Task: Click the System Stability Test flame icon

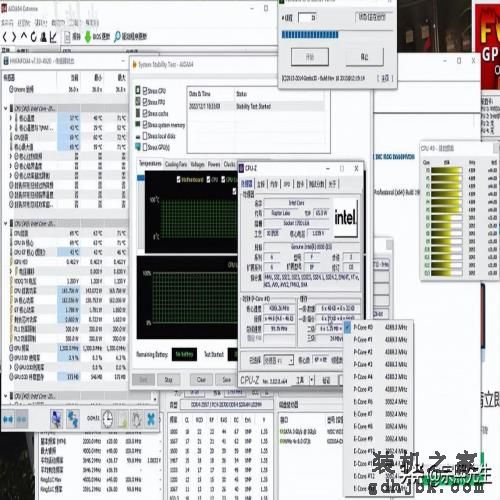Action: click(134, 64)
